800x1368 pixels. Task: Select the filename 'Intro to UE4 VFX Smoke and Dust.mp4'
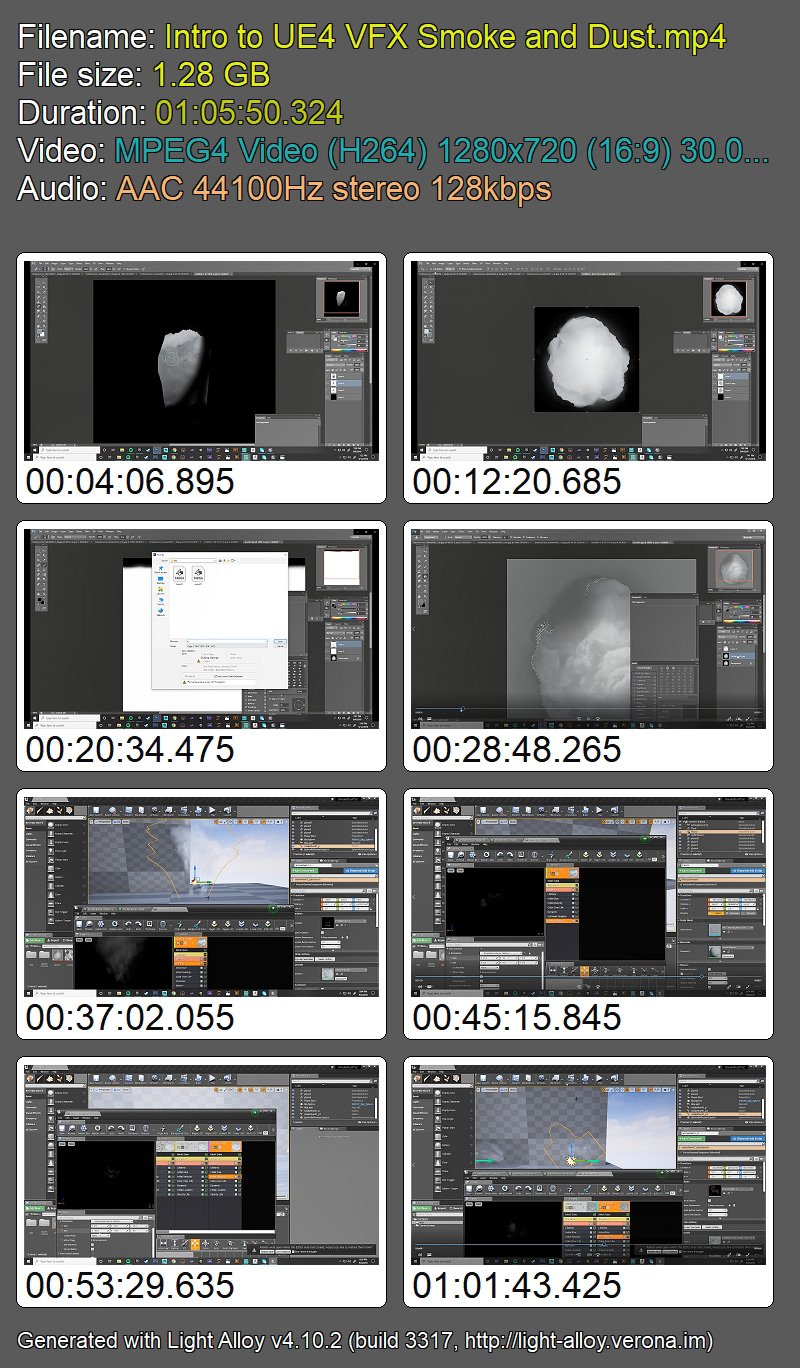(445, 38)
